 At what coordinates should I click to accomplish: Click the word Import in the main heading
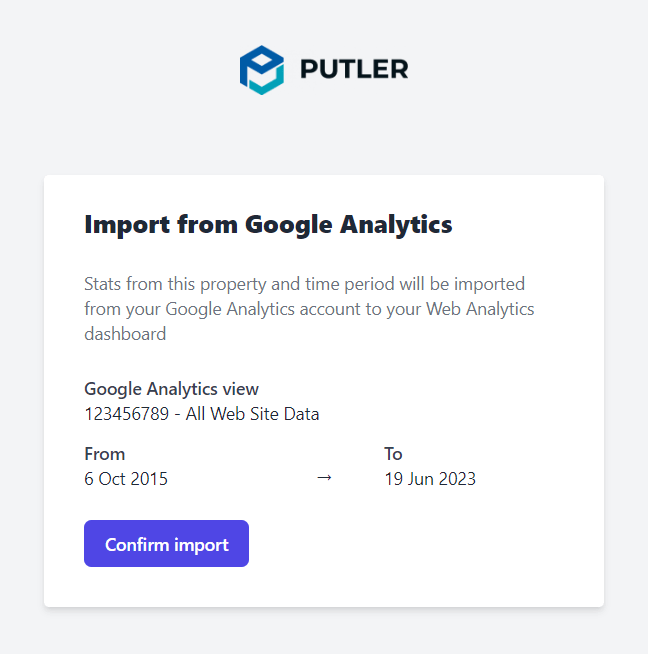coord(127,225)
